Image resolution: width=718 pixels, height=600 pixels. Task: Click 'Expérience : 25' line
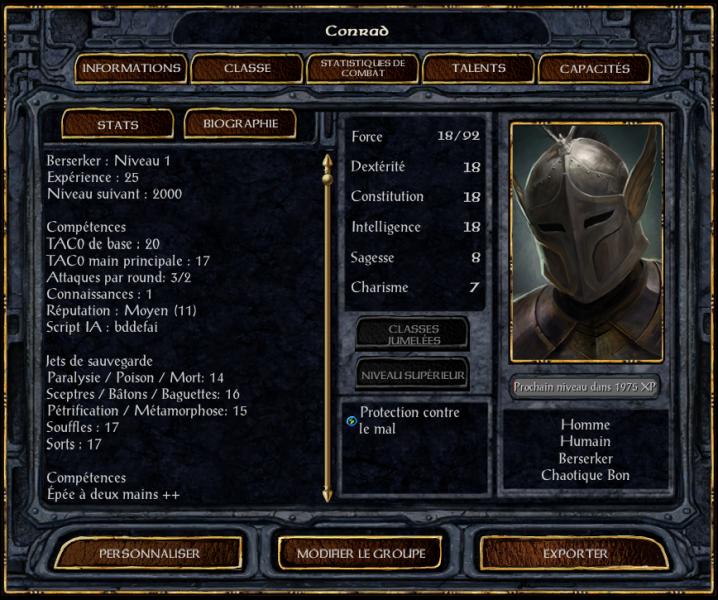tap(93, 177)
